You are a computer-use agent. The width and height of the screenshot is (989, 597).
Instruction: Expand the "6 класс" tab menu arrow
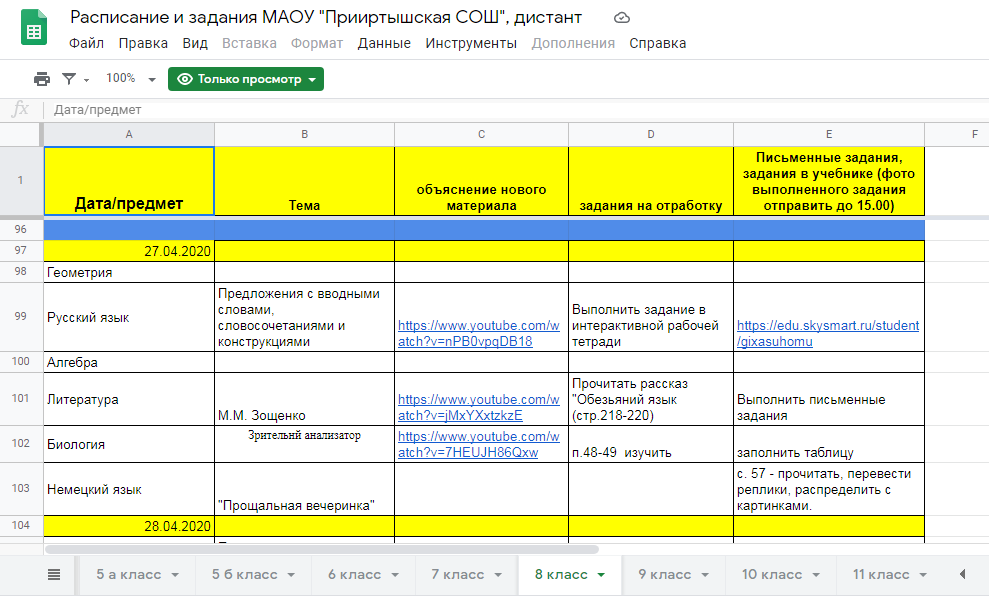395,575
